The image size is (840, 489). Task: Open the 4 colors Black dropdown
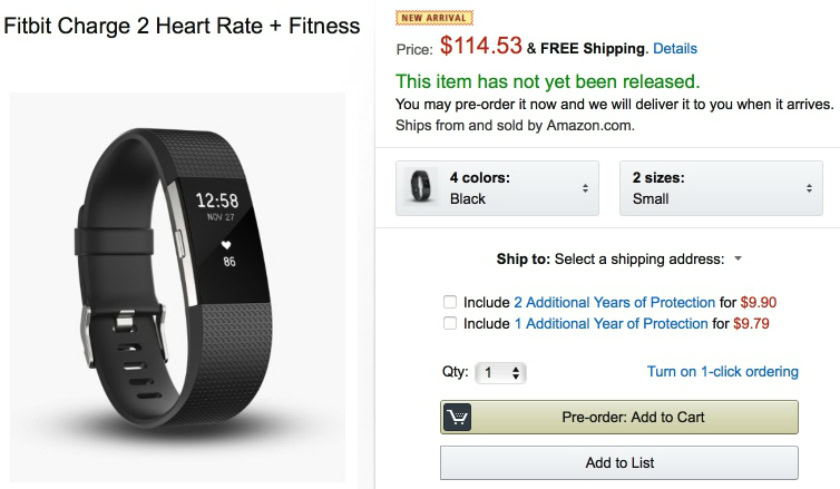coord(498,188)
